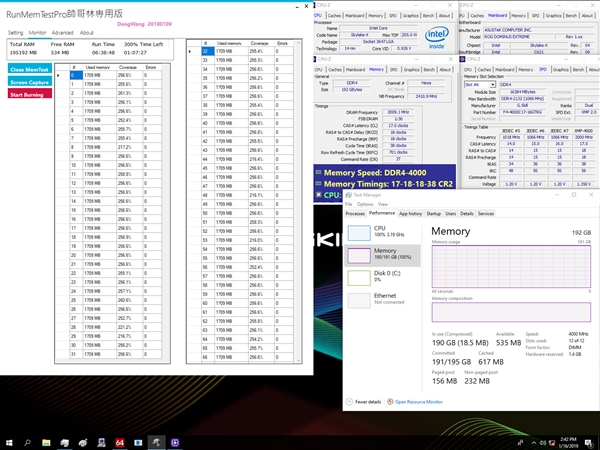Open taskbar search magnifier
Screen dimensions: 600x450
(27, 443)
